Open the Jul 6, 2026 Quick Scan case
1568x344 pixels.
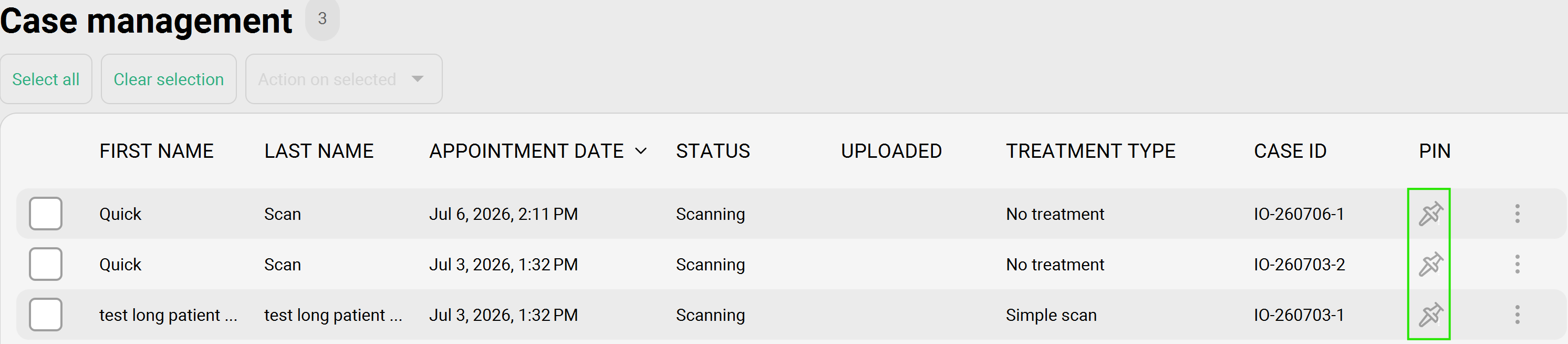pyautogui.click(x=790, y=214)
